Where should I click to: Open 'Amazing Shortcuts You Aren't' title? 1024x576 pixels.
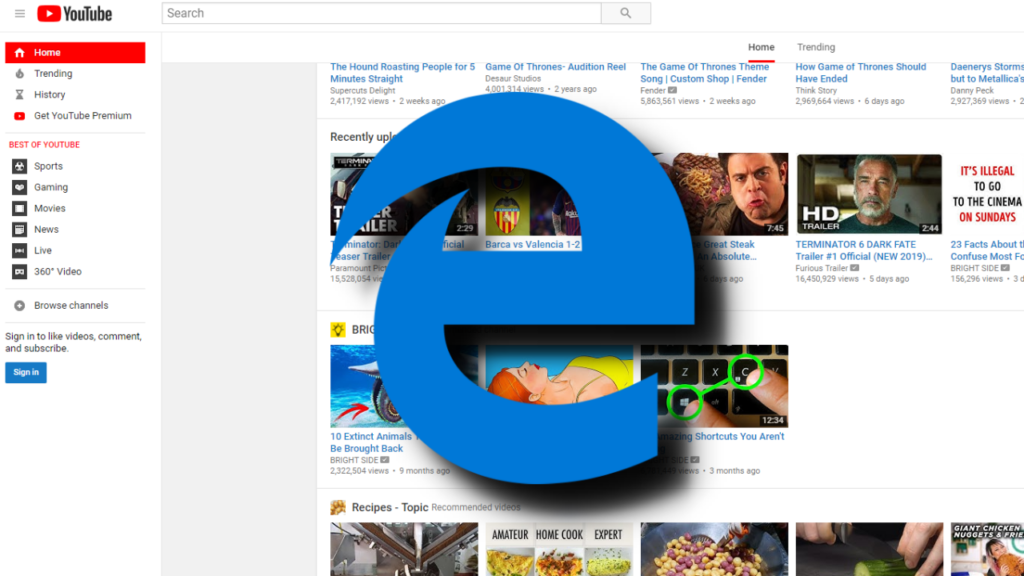point(720,436)
